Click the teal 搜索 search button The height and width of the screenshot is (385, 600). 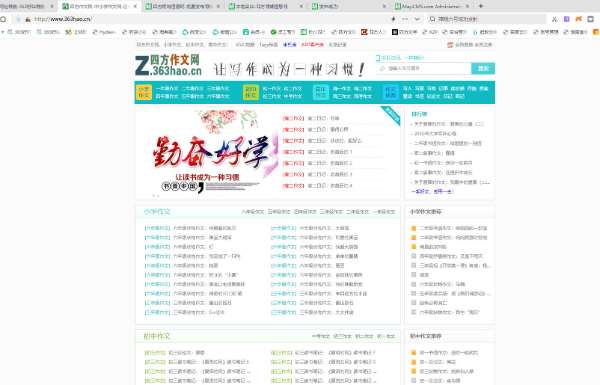click(483, 69)
